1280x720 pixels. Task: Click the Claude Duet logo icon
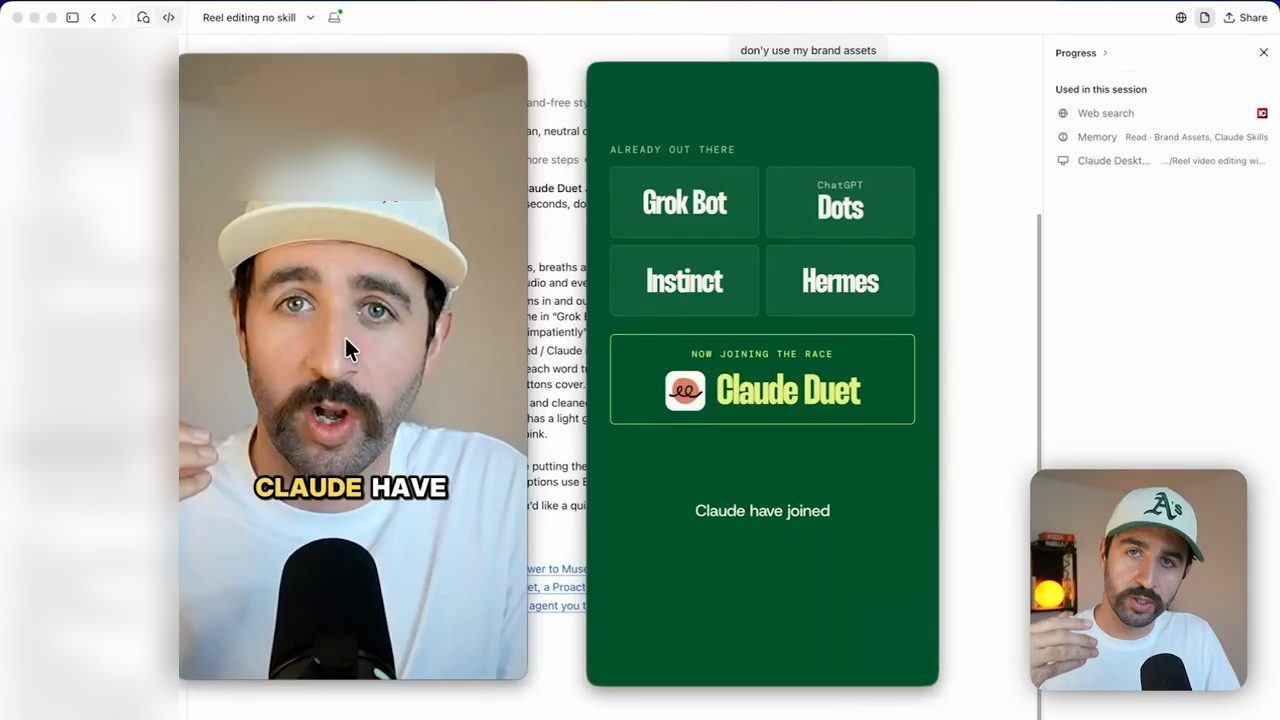tap(685, 390)
